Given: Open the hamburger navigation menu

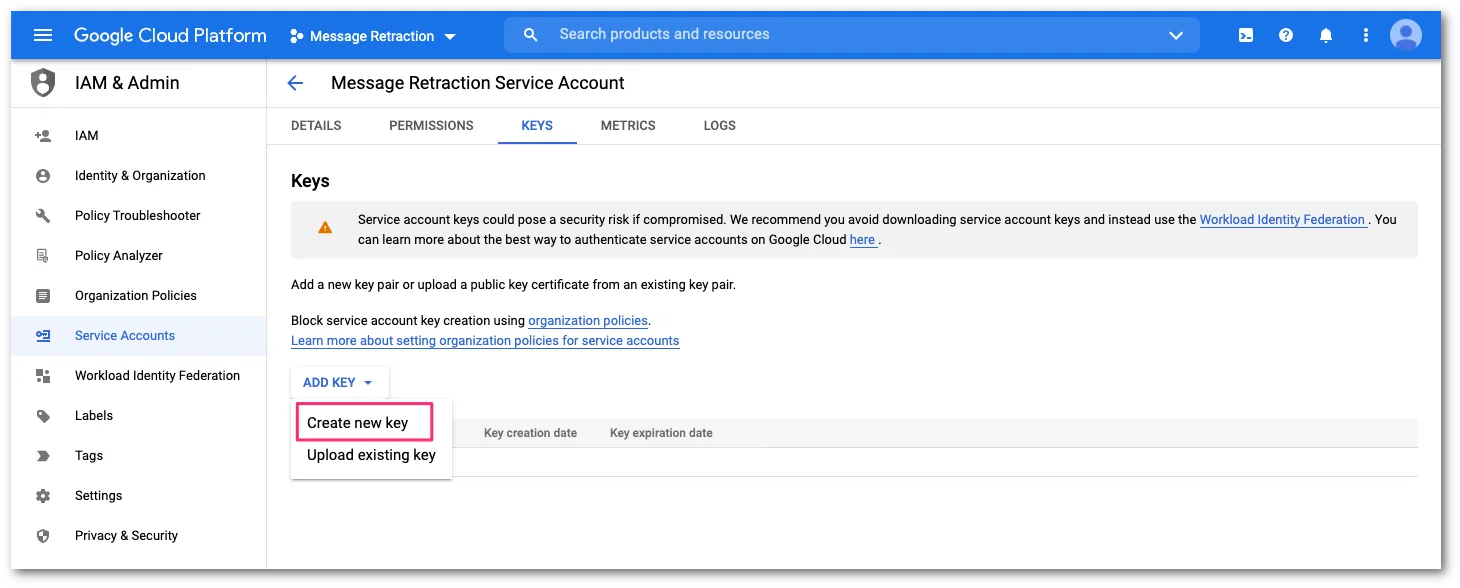Looking at the screenshot, I should 43,35.
